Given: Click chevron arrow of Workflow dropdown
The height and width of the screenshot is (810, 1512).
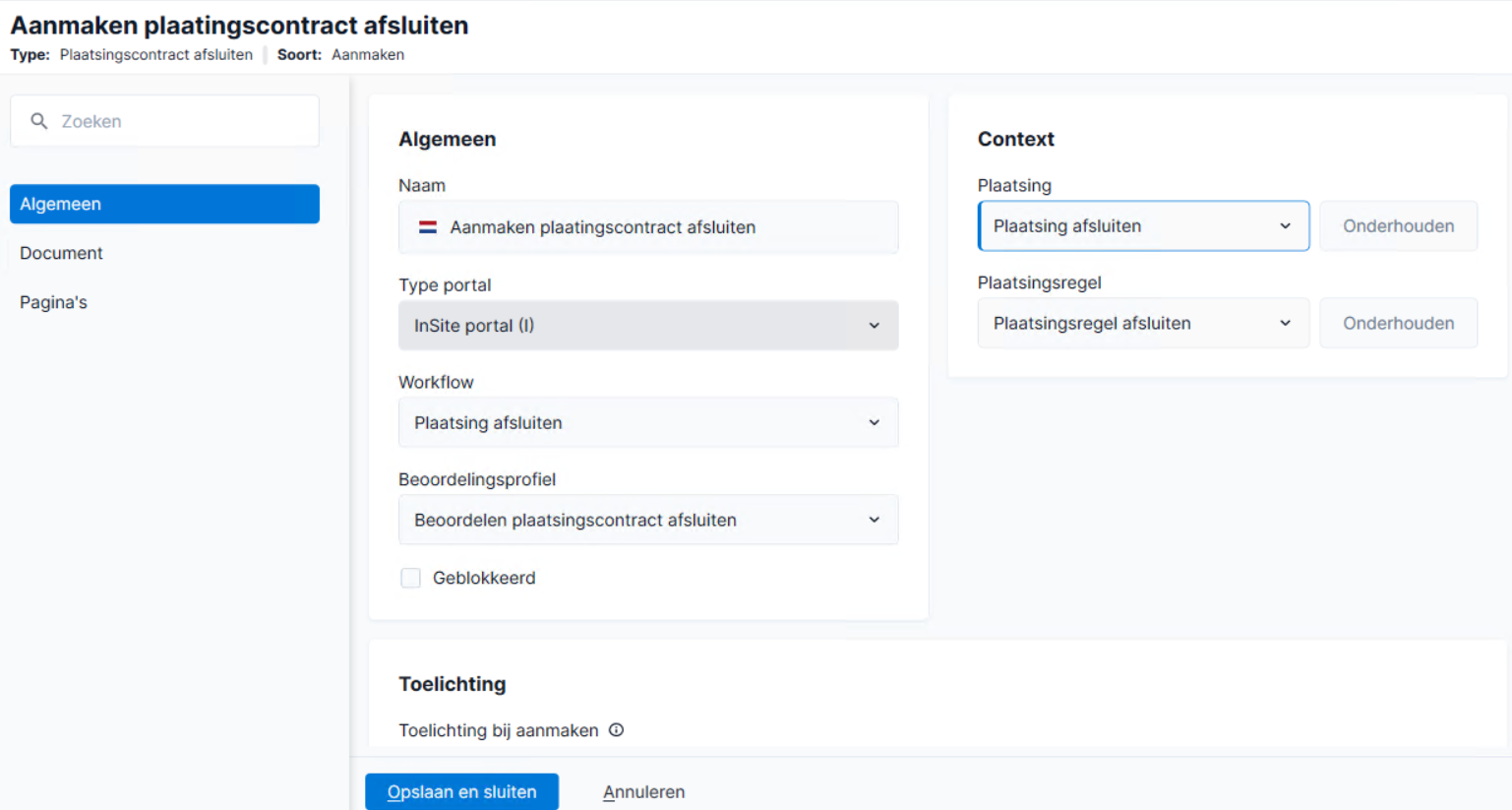Looking at the screenshot, I should click(x=874, y=422).
